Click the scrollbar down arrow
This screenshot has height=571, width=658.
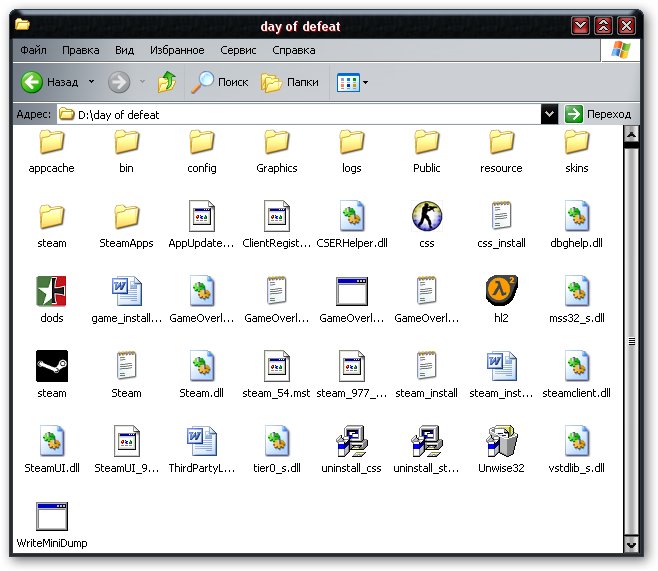(631, 545)
